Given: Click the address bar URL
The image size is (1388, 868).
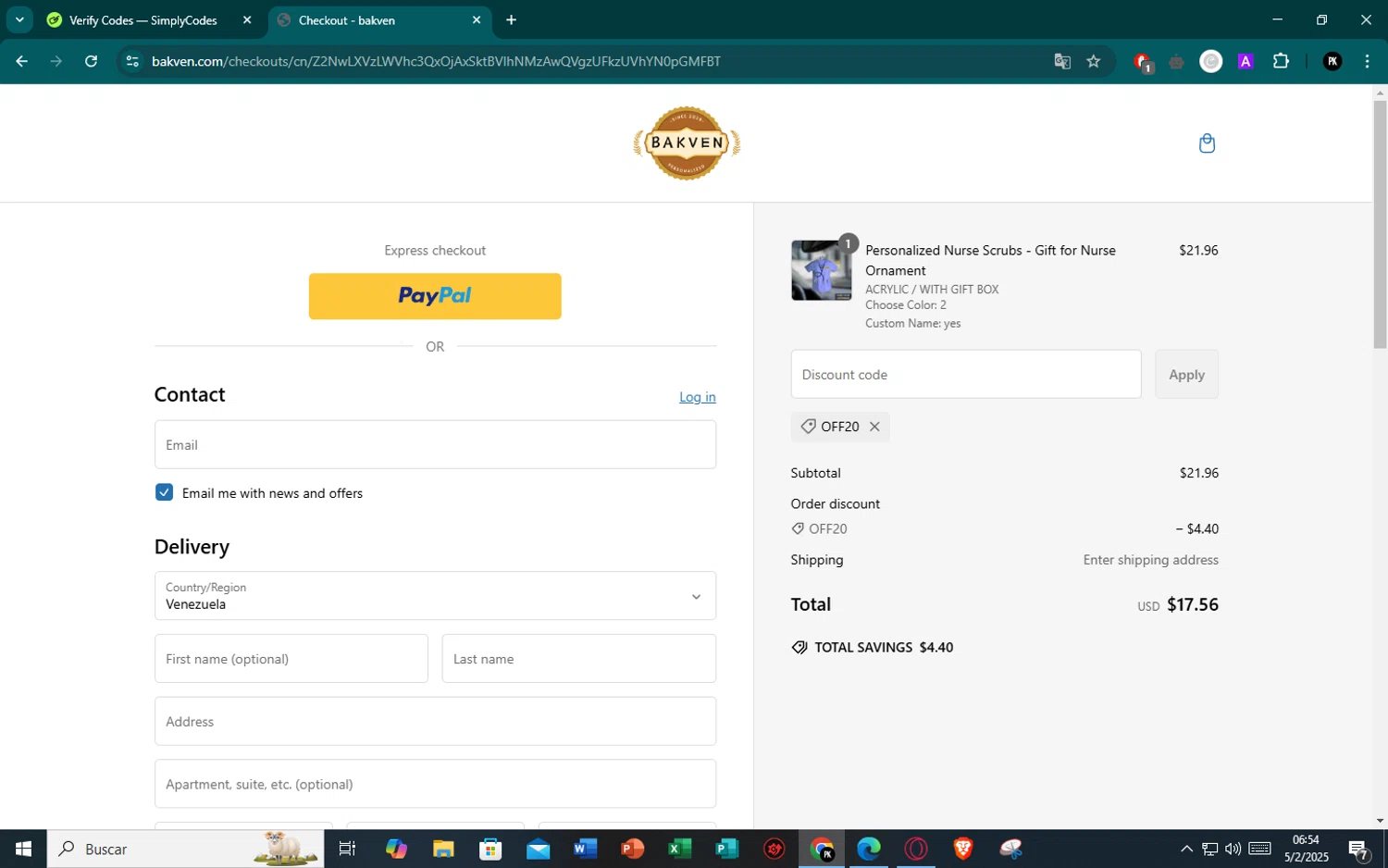Looking at the screenshot, I should tap(436, 61).
